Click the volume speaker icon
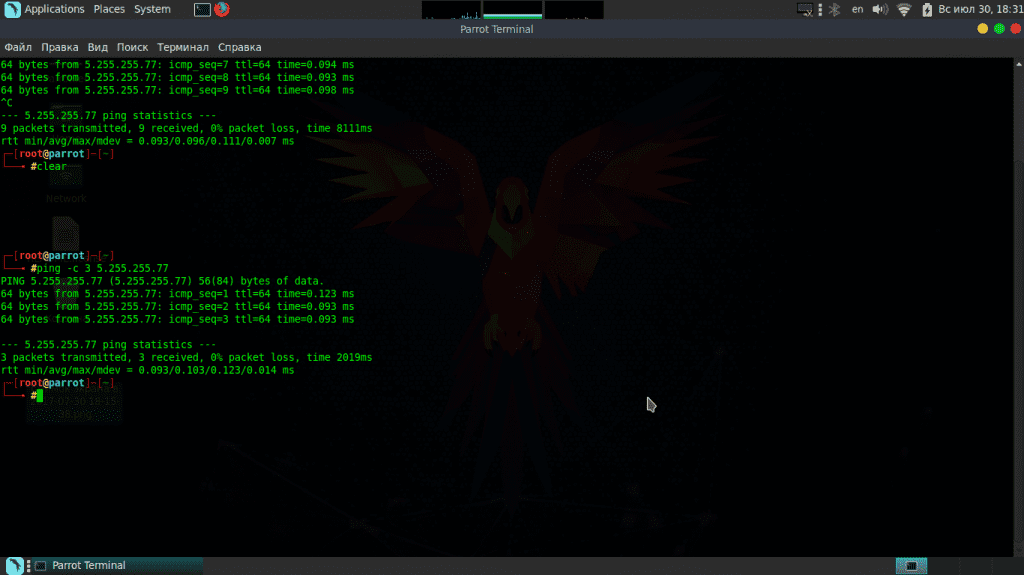 [880, 9]
